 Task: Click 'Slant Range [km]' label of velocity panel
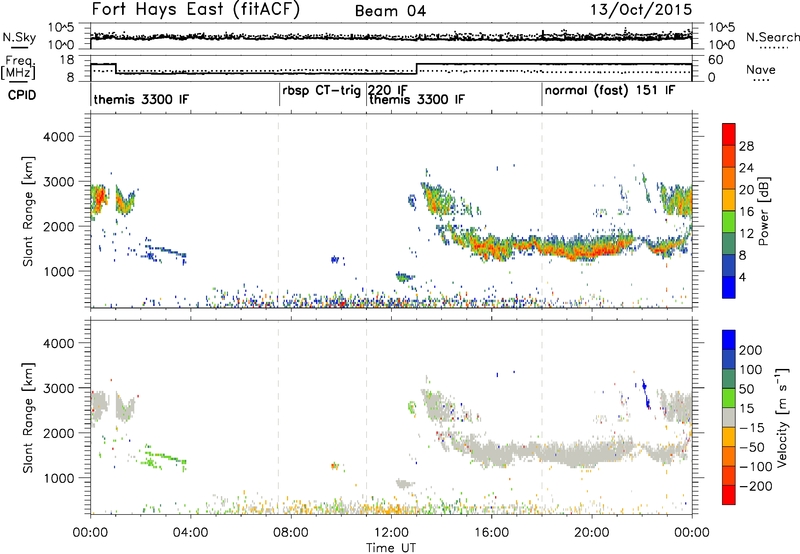28,418
